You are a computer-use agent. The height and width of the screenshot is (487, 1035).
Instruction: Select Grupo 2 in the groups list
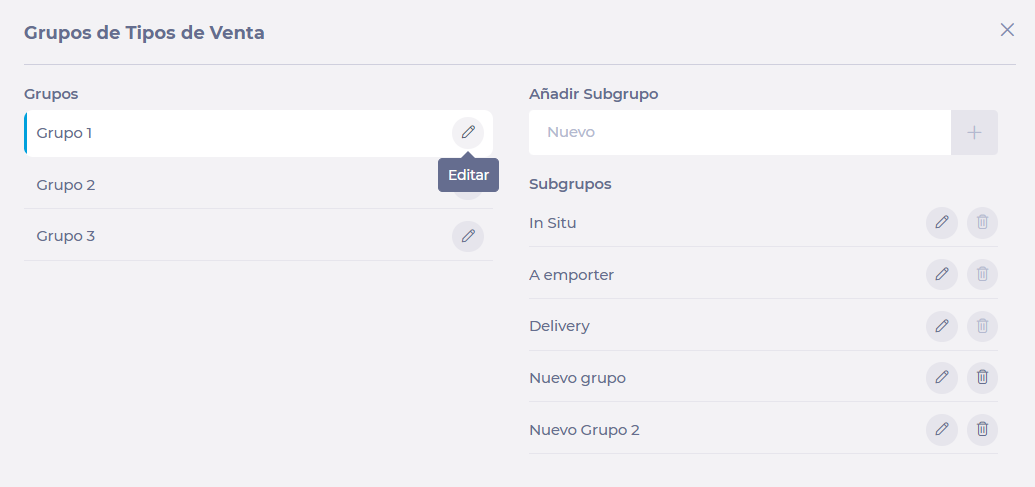click(x=258, y=185)
